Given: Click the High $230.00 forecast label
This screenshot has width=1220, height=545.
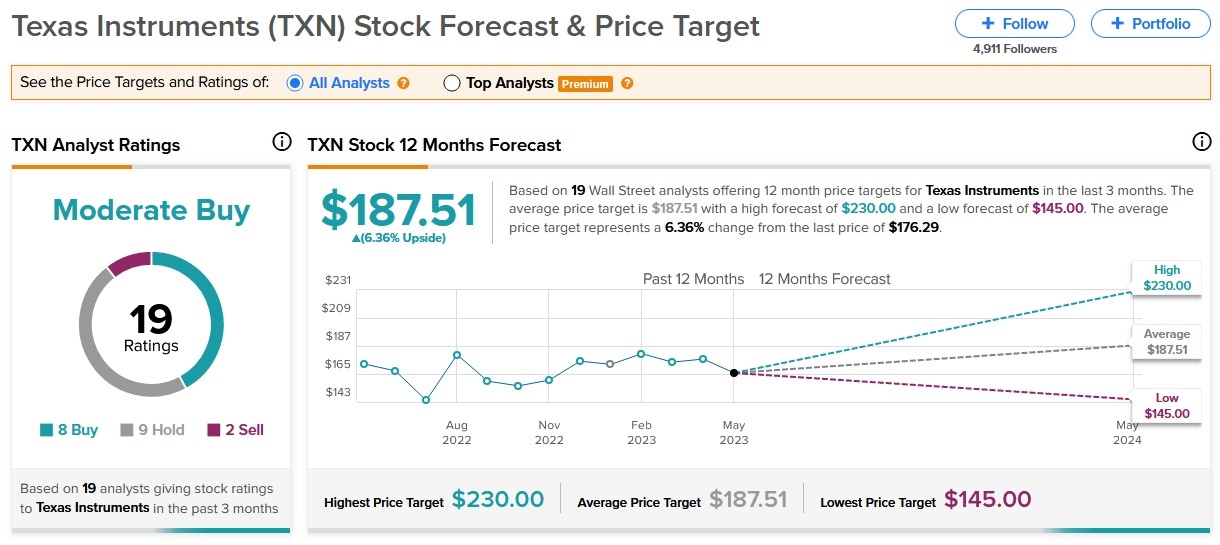Looking at the screenshot, I should pos(1167,278).
